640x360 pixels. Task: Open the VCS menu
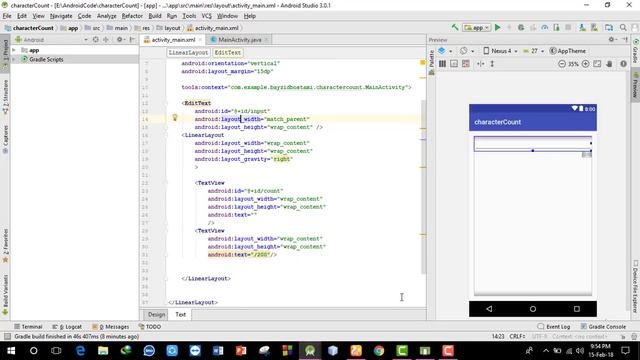tap(207, 16)
